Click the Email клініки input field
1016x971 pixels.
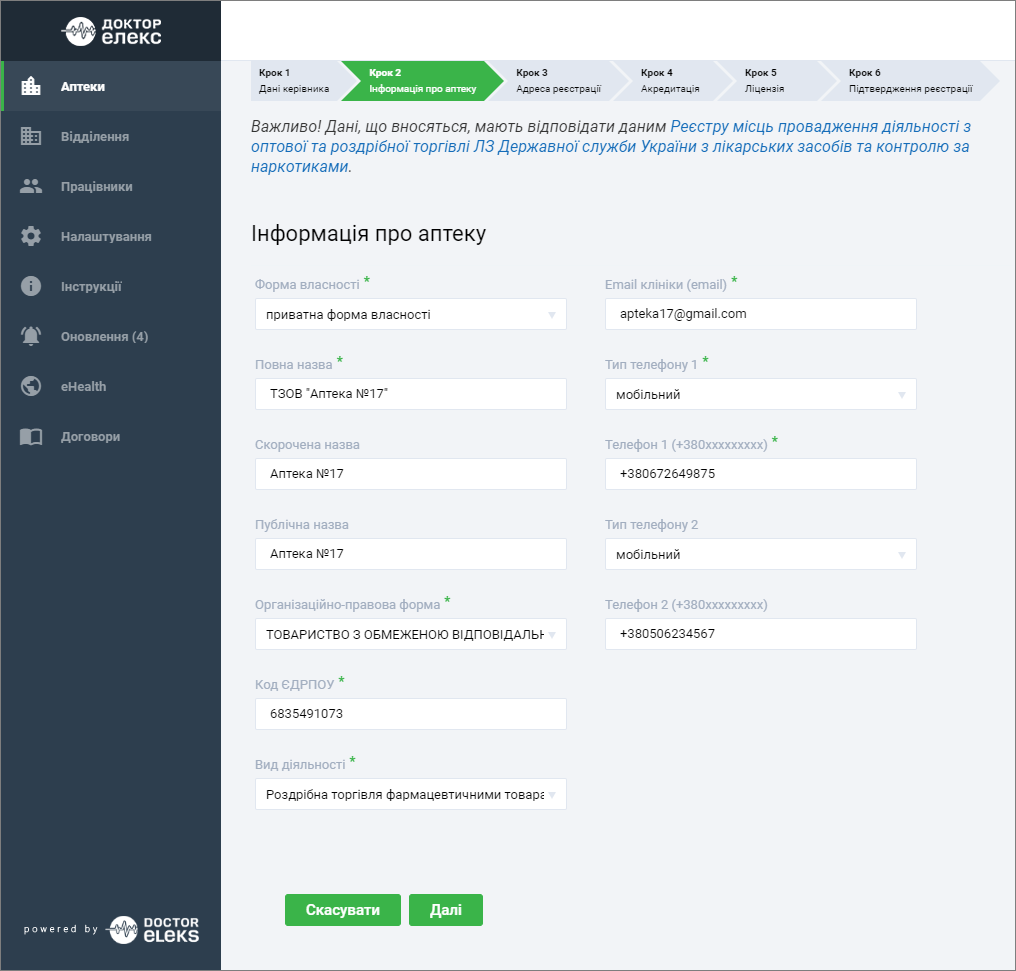pyautogui.click(x=761, y=314)
